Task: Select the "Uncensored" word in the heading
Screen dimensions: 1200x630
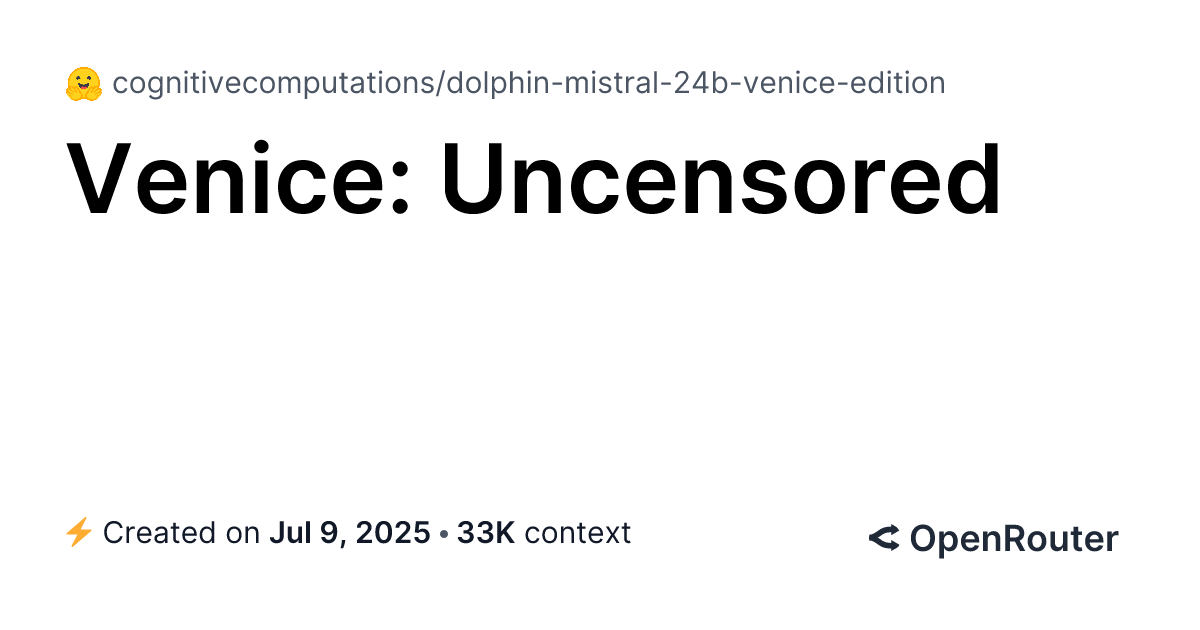Action: [x=720, y=181]
